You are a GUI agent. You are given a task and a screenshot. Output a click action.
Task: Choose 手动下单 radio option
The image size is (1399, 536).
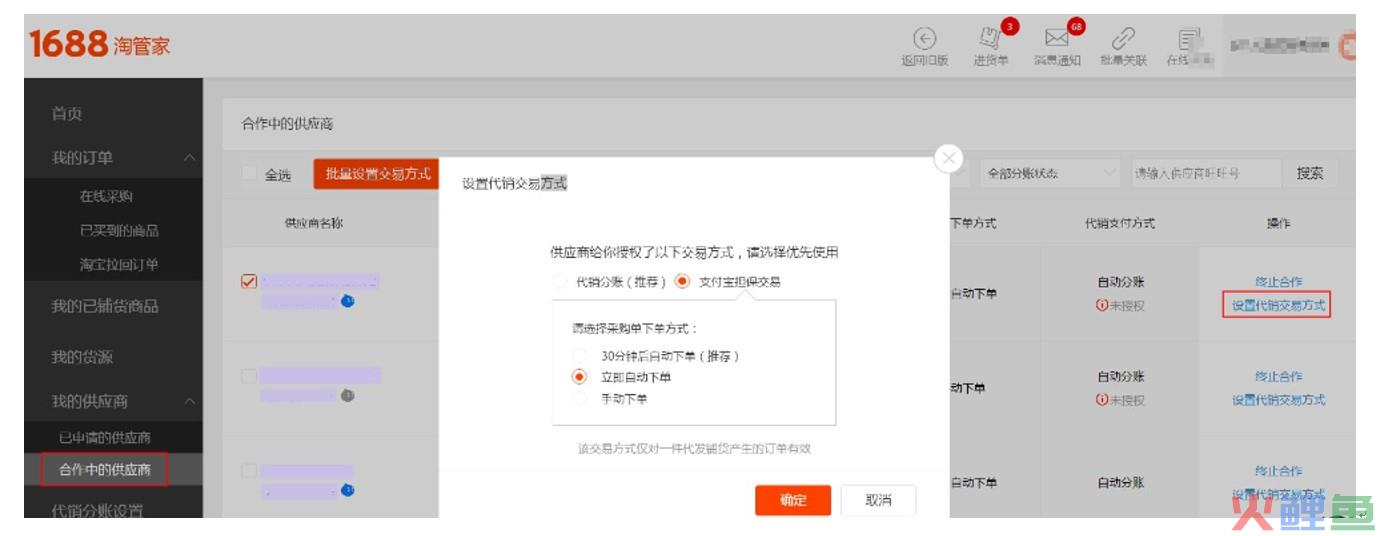[x=579, y=399]
